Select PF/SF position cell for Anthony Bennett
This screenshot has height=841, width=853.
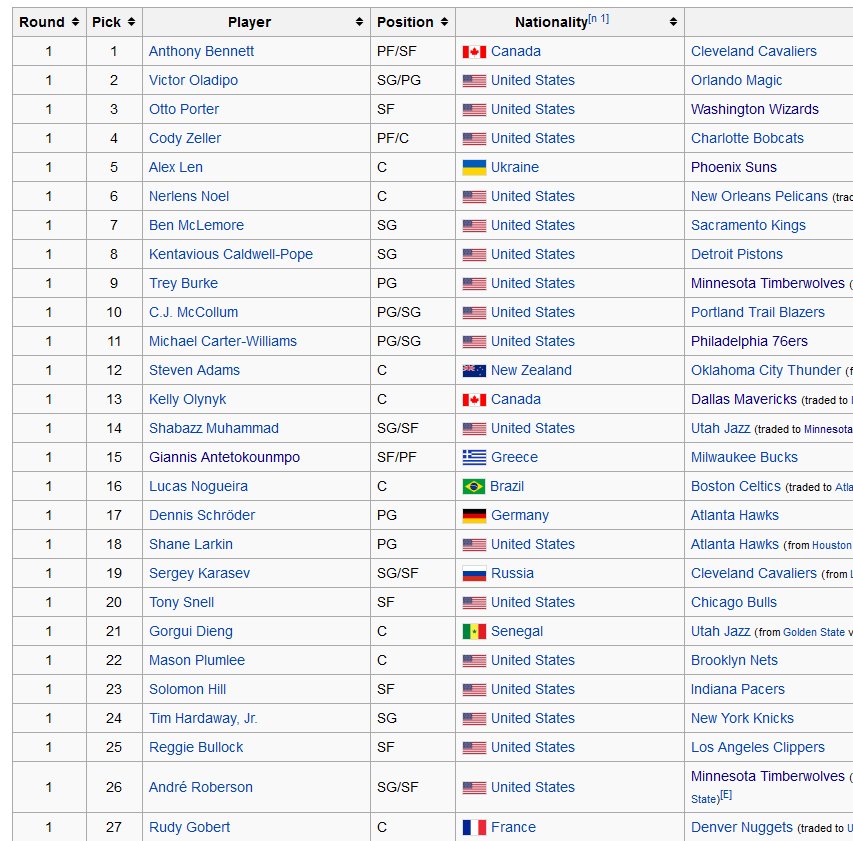pyautogui.click(x=413, y=51)
